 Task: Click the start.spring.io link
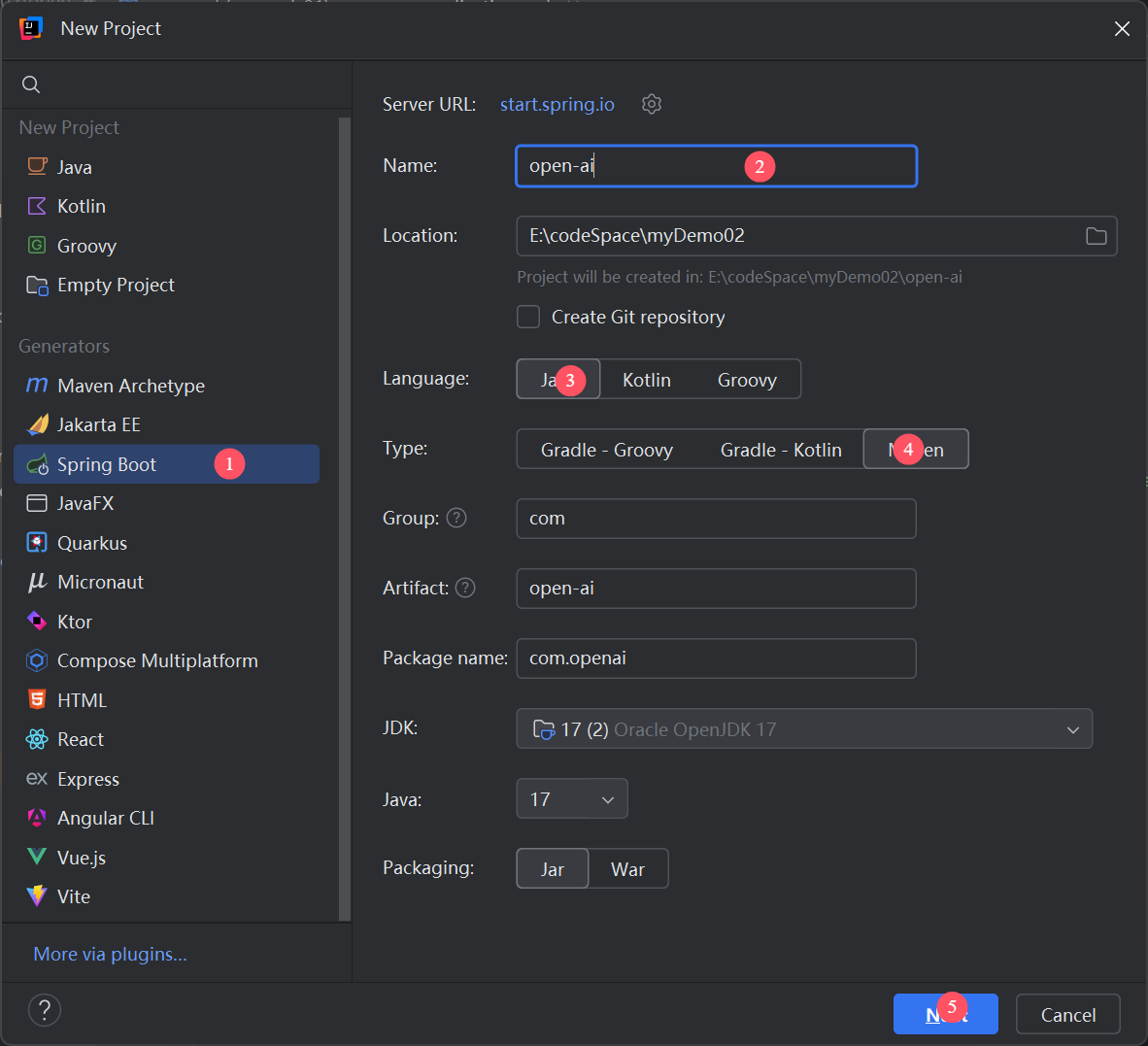[557, 104]
